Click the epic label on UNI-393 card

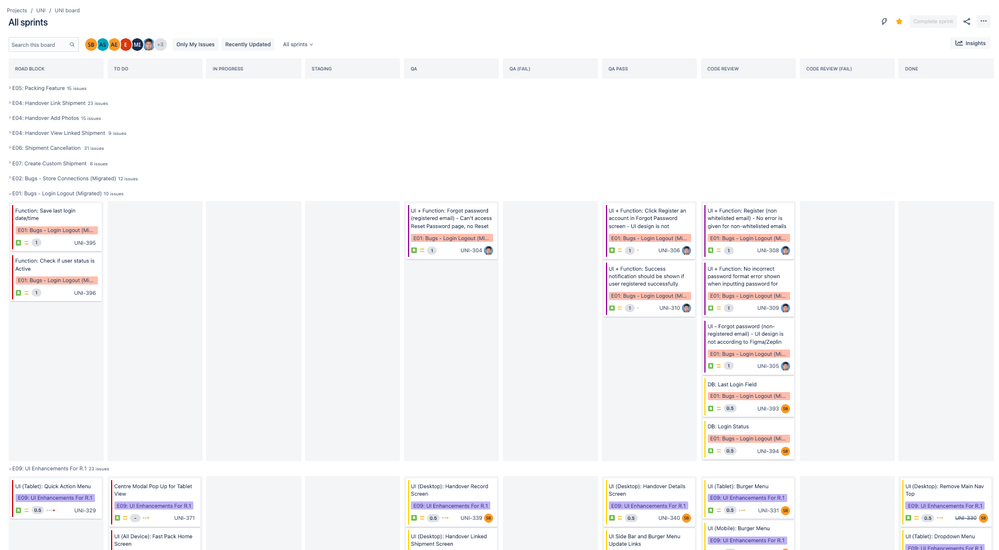[749, 396]
